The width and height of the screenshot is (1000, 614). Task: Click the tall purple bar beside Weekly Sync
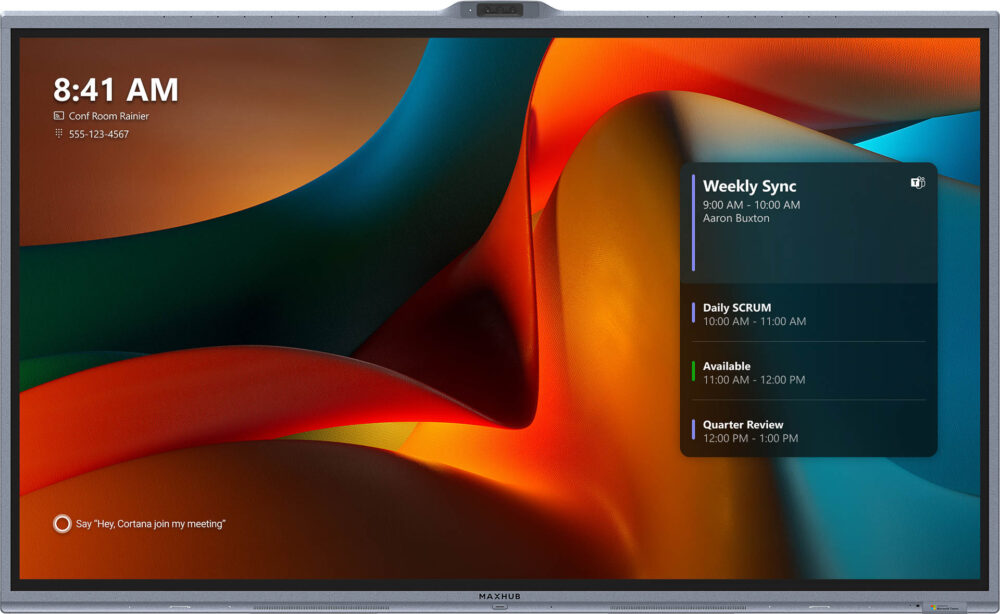click(693, 222)
